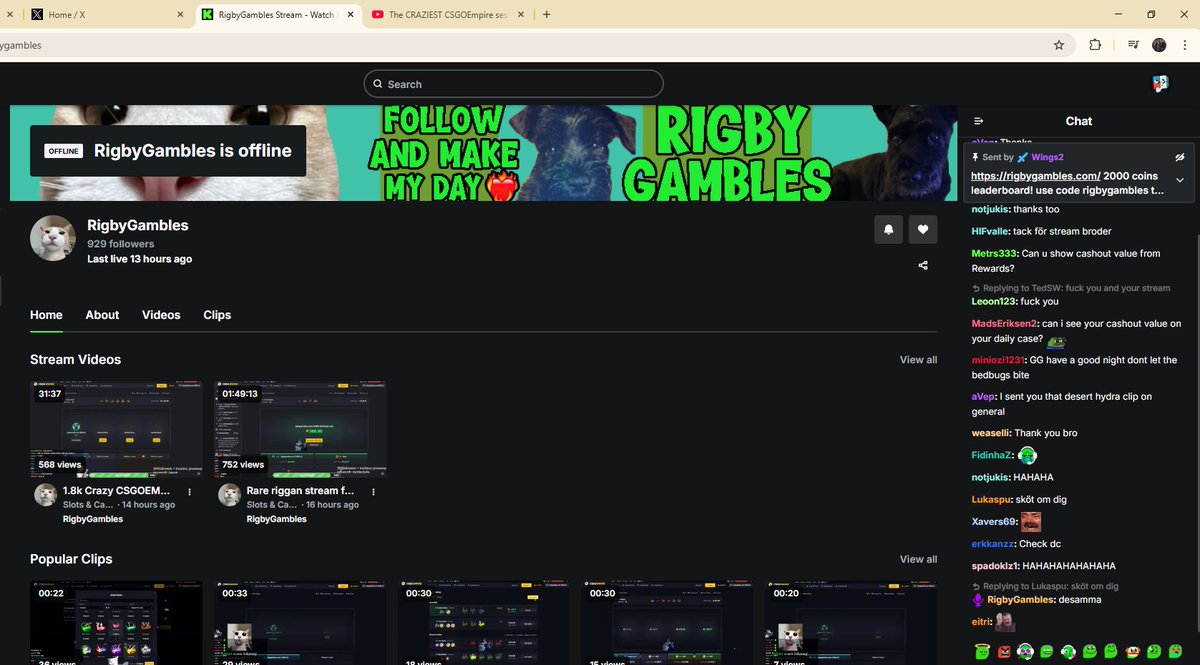Open the Chrome three-dot menu
Viewport: 1200px width, 665px height.
(1186, 45)
